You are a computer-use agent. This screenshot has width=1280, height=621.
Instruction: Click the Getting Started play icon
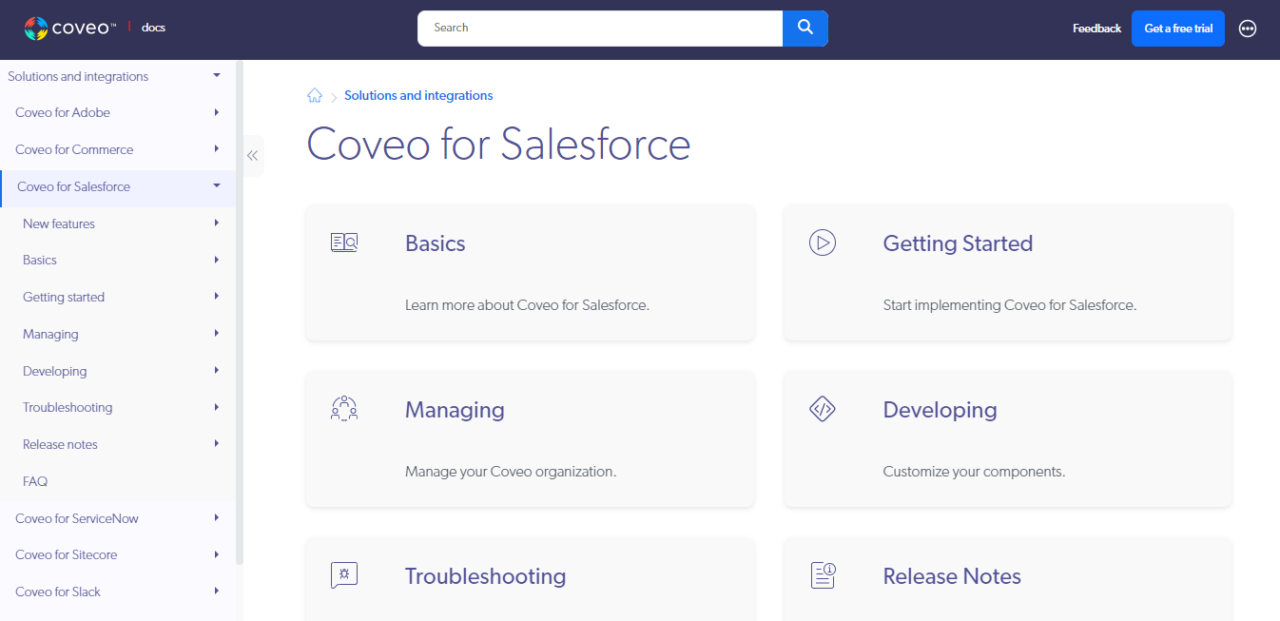point(822,241)
